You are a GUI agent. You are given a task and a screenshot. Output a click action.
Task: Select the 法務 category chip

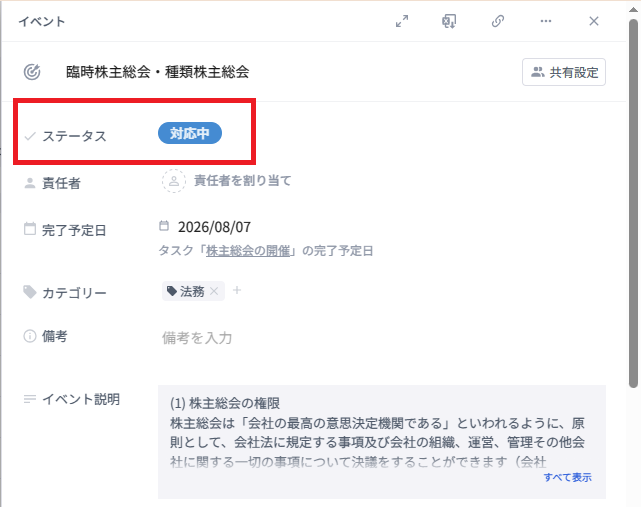coord(186,291)
